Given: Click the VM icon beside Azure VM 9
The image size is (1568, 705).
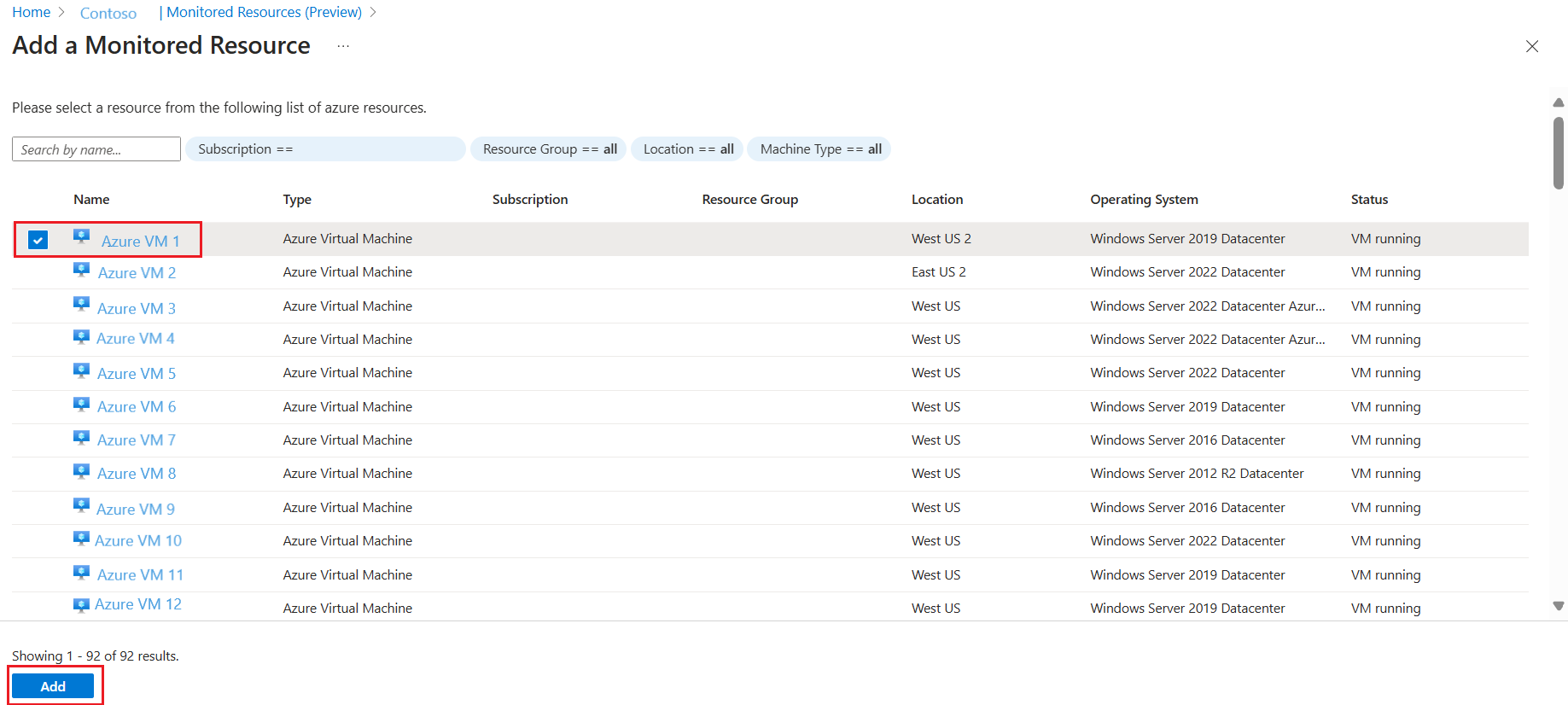Looking at the screenshot, I should 82,505.
